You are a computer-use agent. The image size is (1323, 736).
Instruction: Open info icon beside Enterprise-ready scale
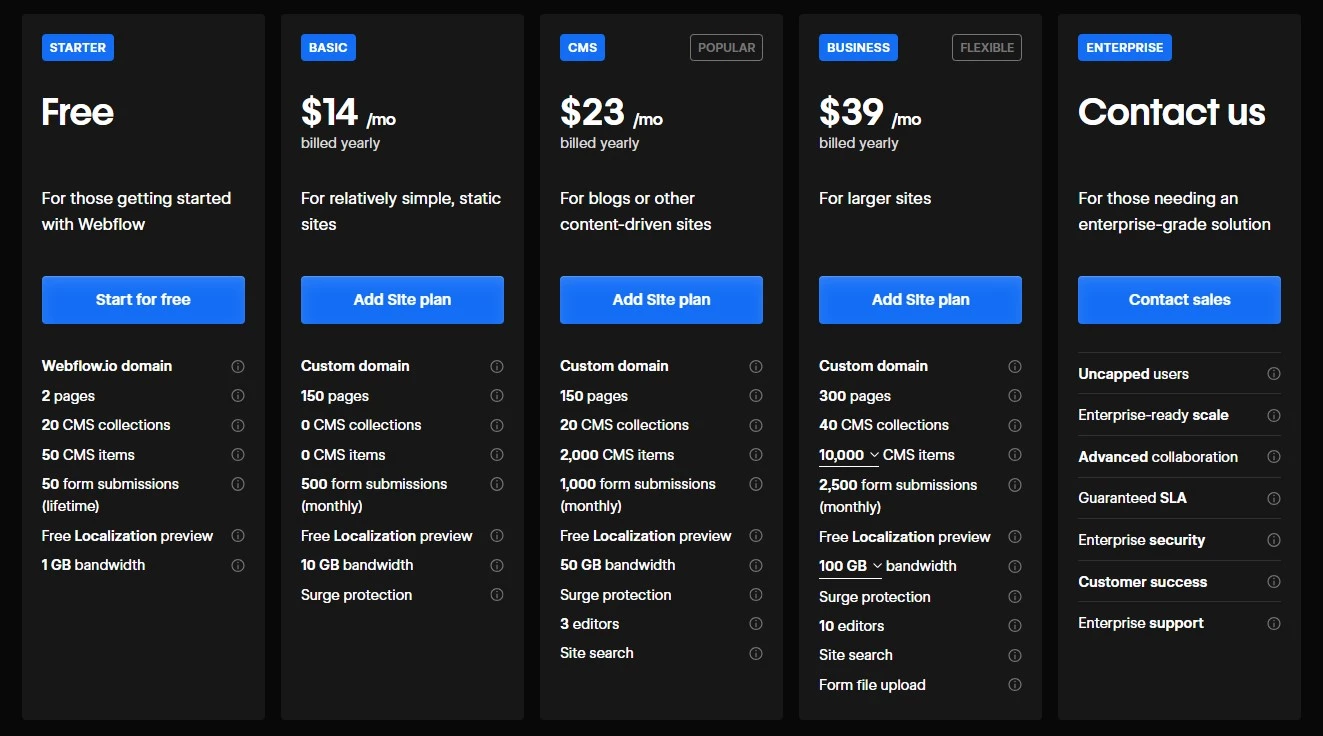pos(1274,415)
